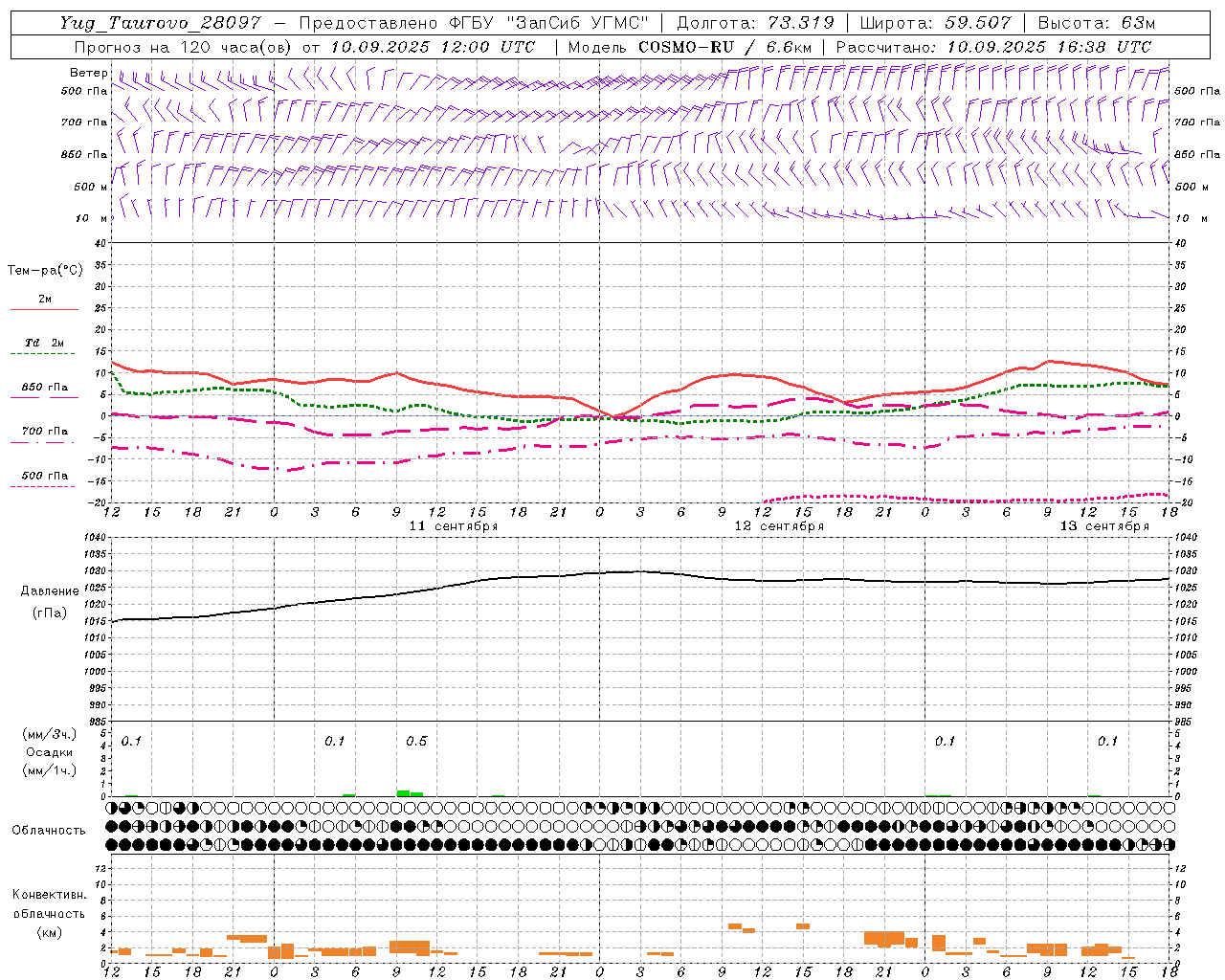
Task: Click the (мм/3ч.) precipitation unit label
Action: click(x=50, y=735)
